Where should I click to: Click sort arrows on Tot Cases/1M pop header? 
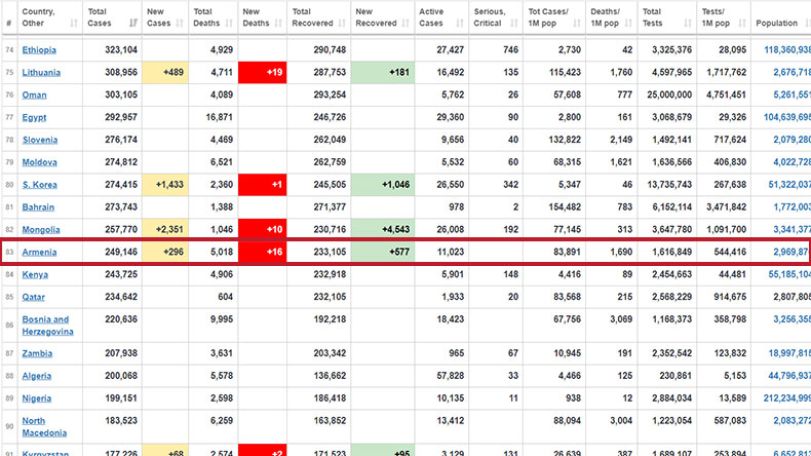click(x=577, y=23)
